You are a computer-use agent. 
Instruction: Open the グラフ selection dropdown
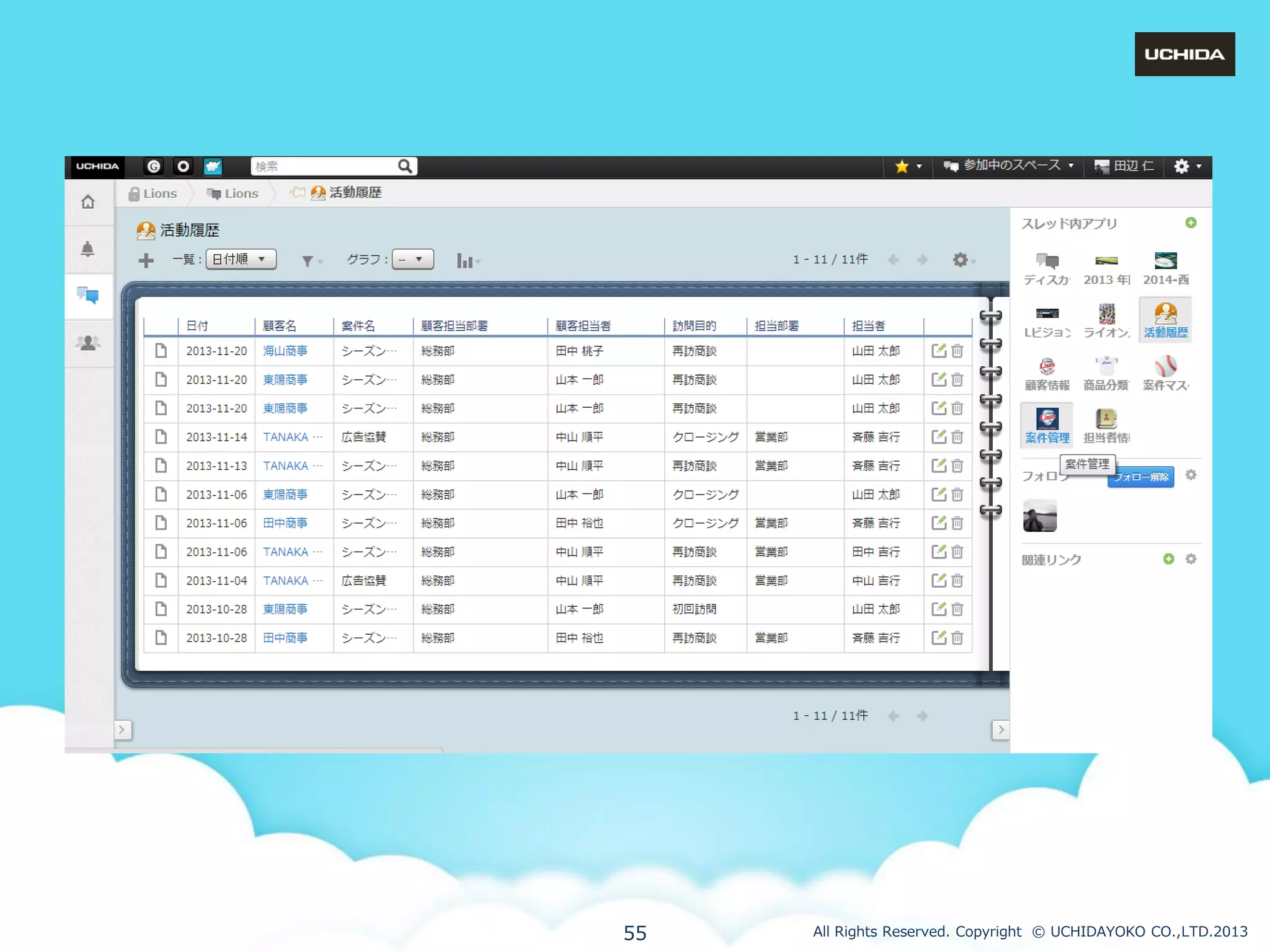coord(412,259)
